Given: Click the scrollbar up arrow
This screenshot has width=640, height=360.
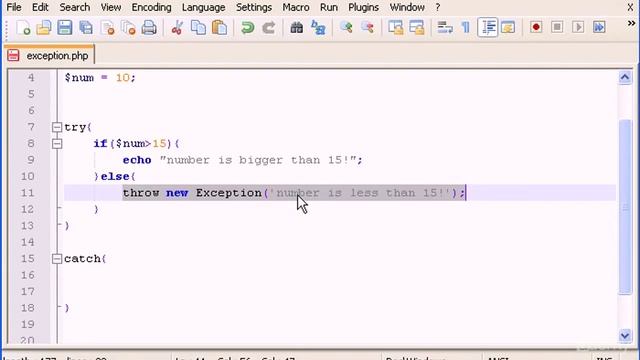Looking at the screenshot, I should [625, 77].
